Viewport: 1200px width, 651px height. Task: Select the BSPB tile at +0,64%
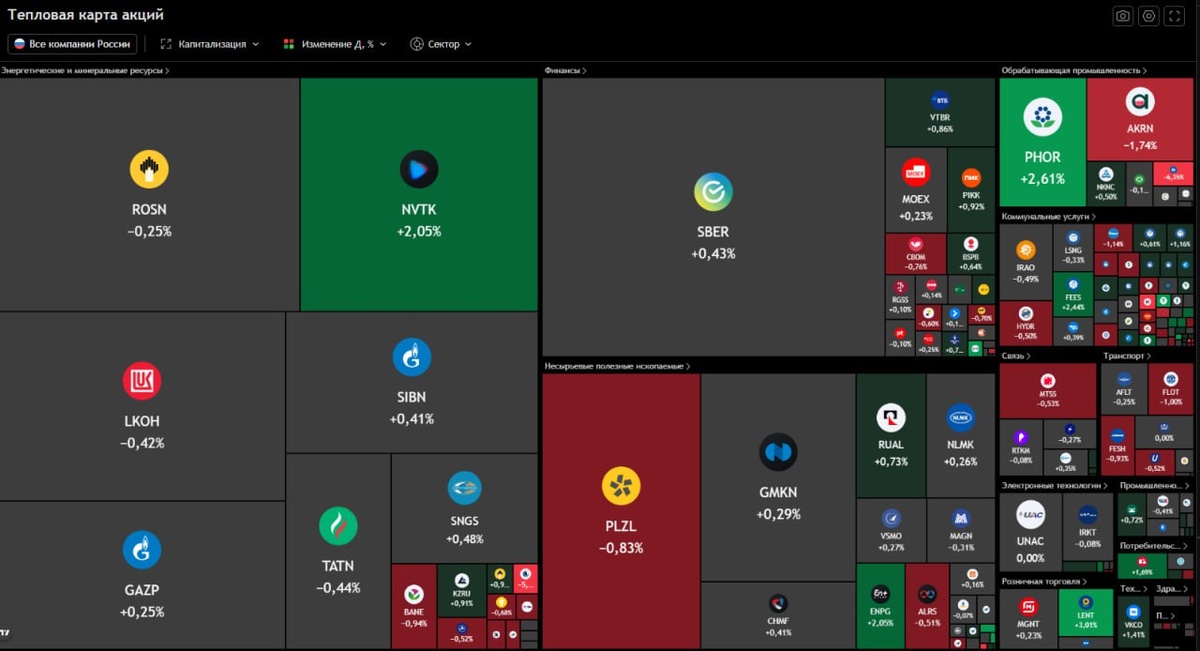[971, 254]
